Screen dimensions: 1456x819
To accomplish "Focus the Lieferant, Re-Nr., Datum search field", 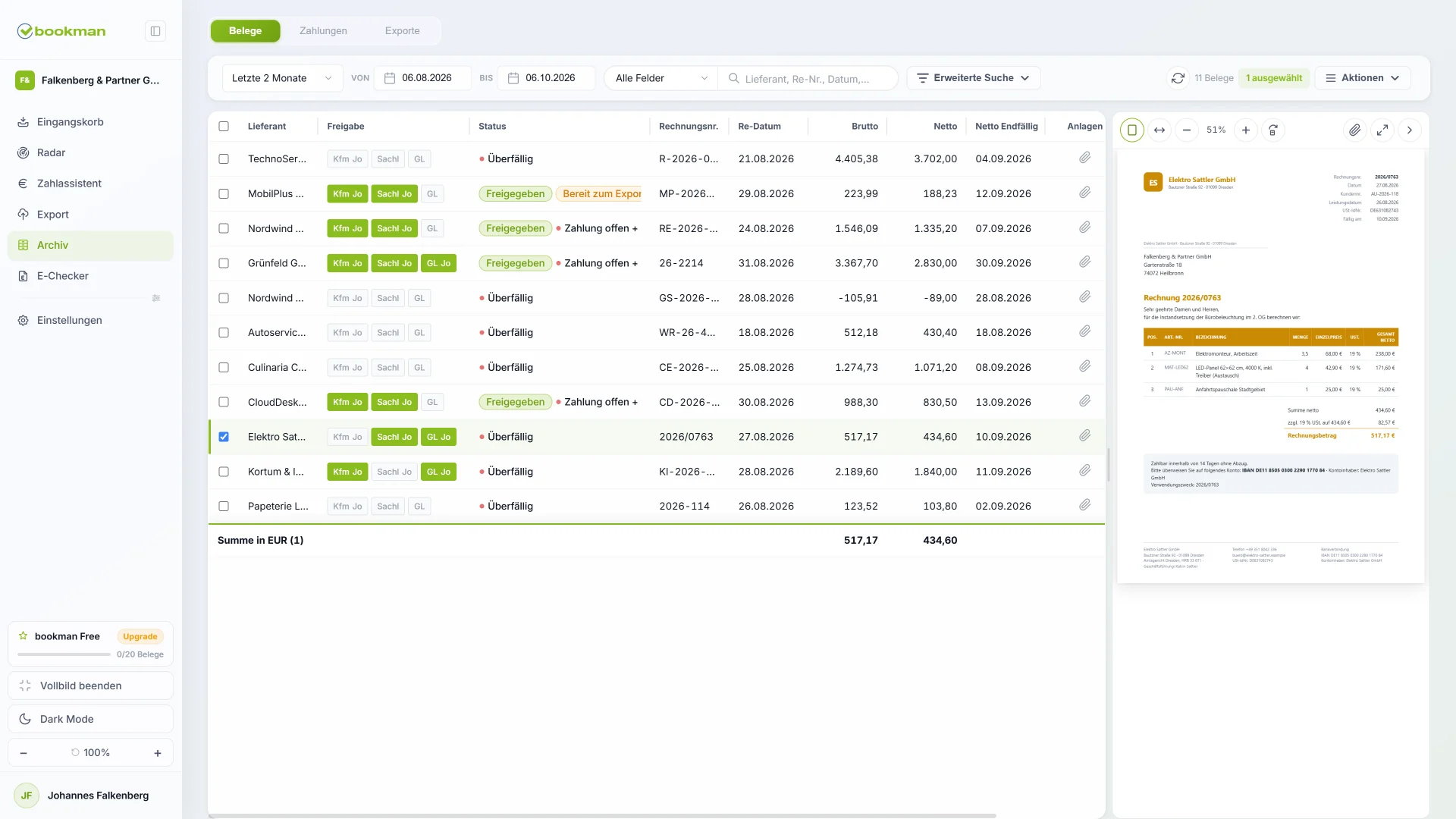I will 808,78.
